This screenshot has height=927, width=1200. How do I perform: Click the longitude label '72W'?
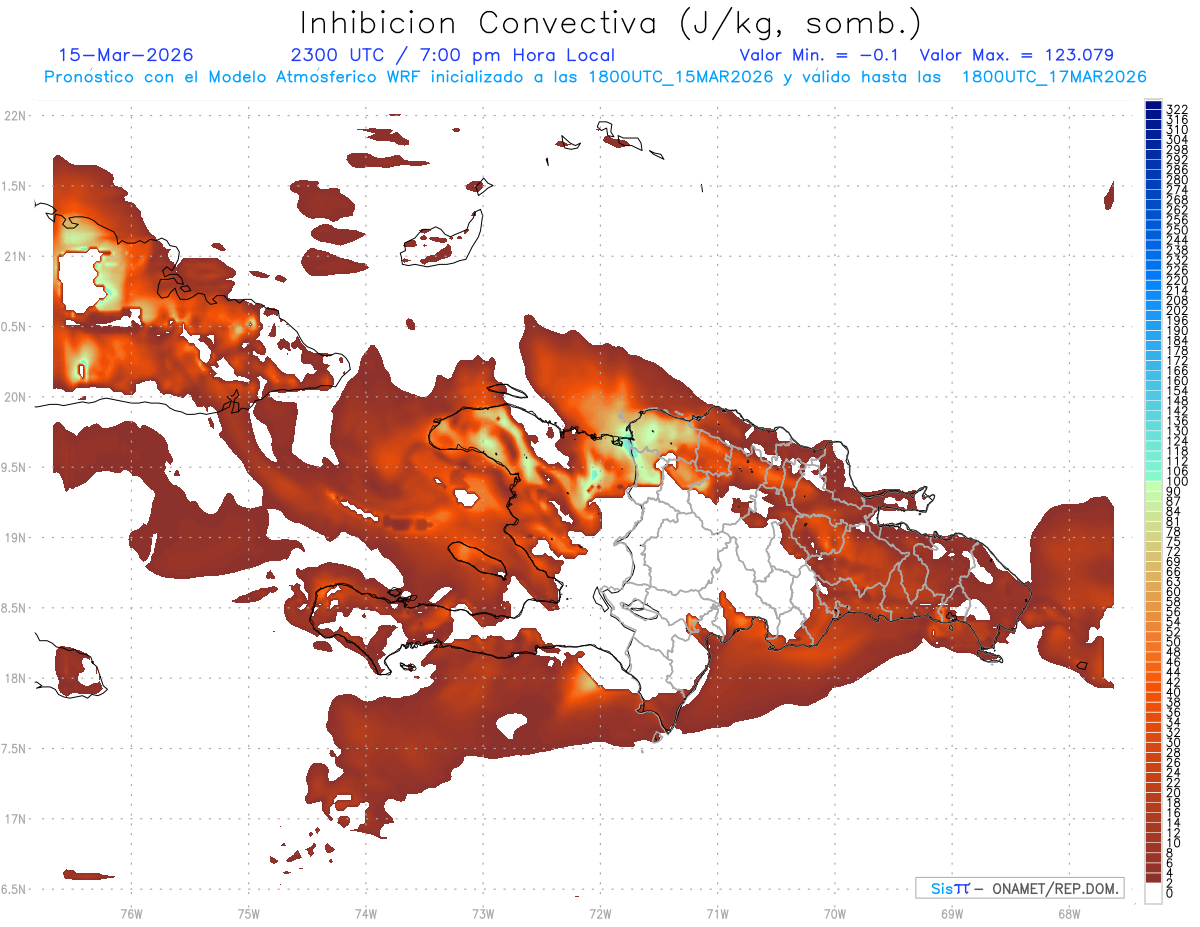click(600, 913)
